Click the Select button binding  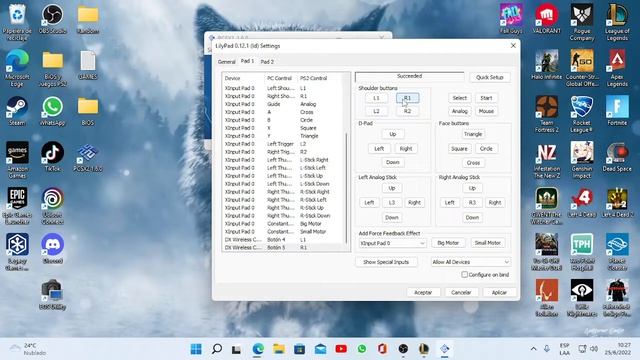point(460,98)
